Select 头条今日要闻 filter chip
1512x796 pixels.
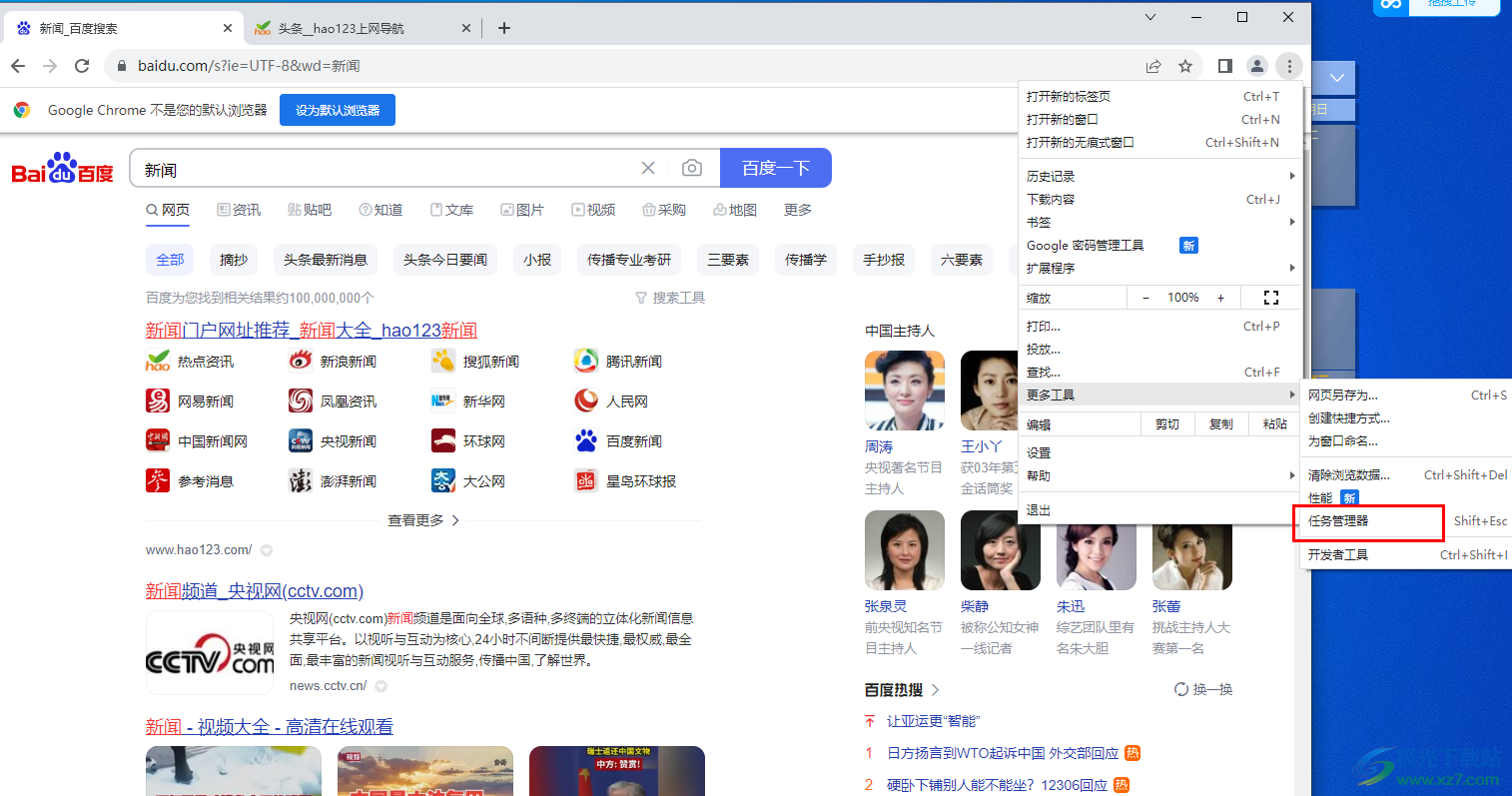[444, 260]
